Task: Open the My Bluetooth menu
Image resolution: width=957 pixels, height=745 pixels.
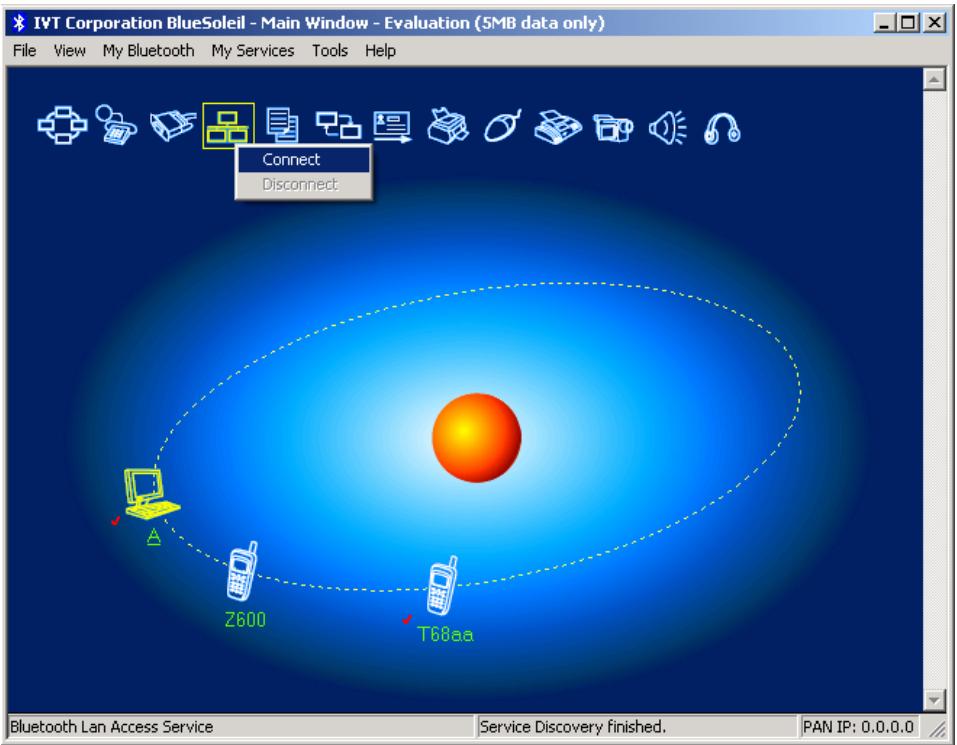Action: click(x=148, y=51)
